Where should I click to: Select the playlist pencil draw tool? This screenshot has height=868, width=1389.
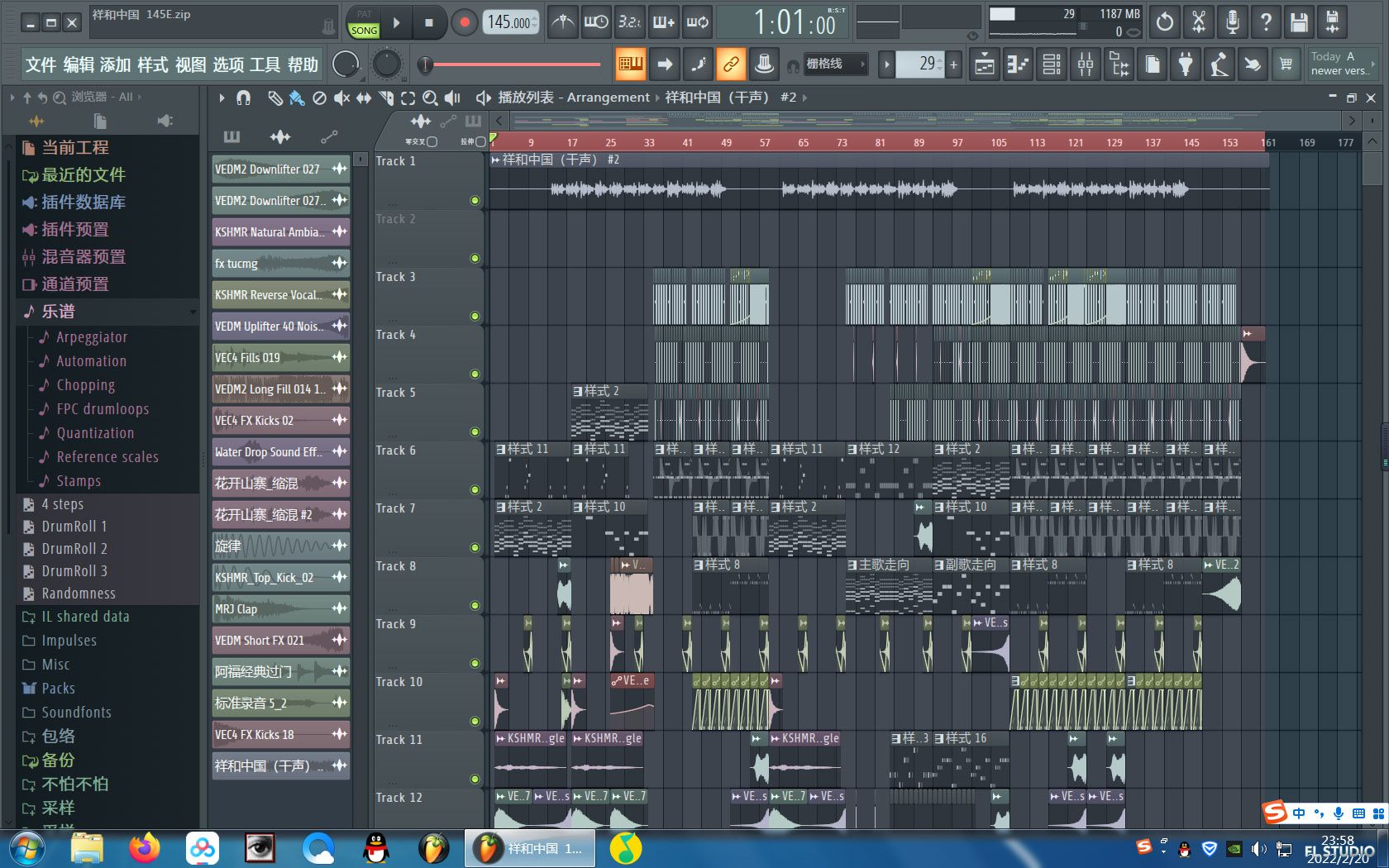click(274, 98)
